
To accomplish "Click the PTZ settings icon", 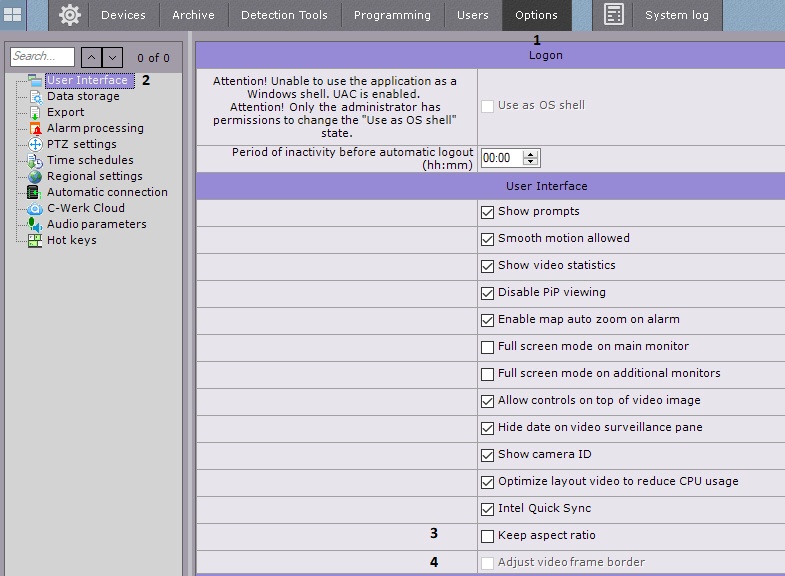I will click(x=35, y=145).
